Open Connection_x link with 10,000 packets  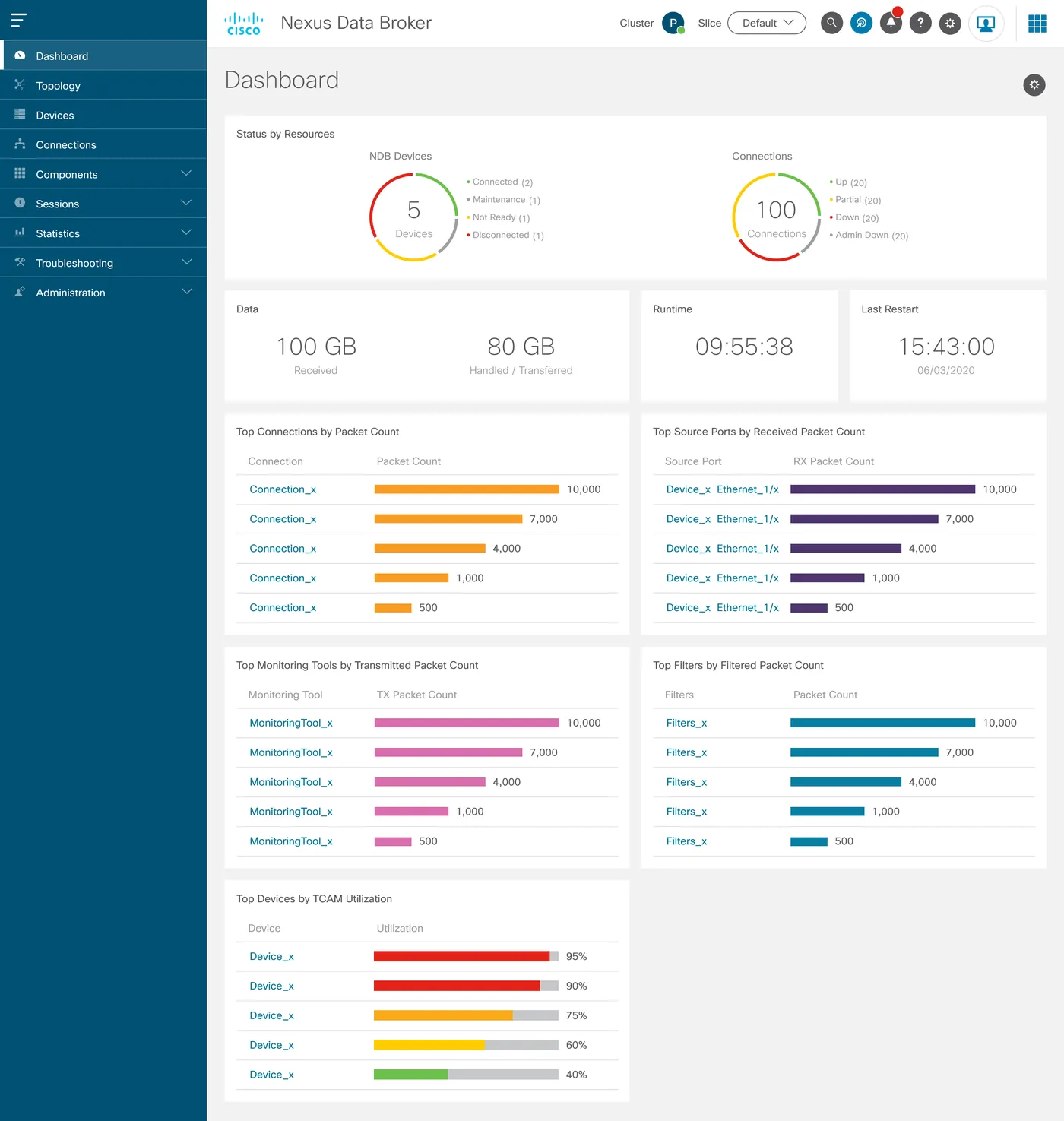pyautogui.click(x=283, y=489)
